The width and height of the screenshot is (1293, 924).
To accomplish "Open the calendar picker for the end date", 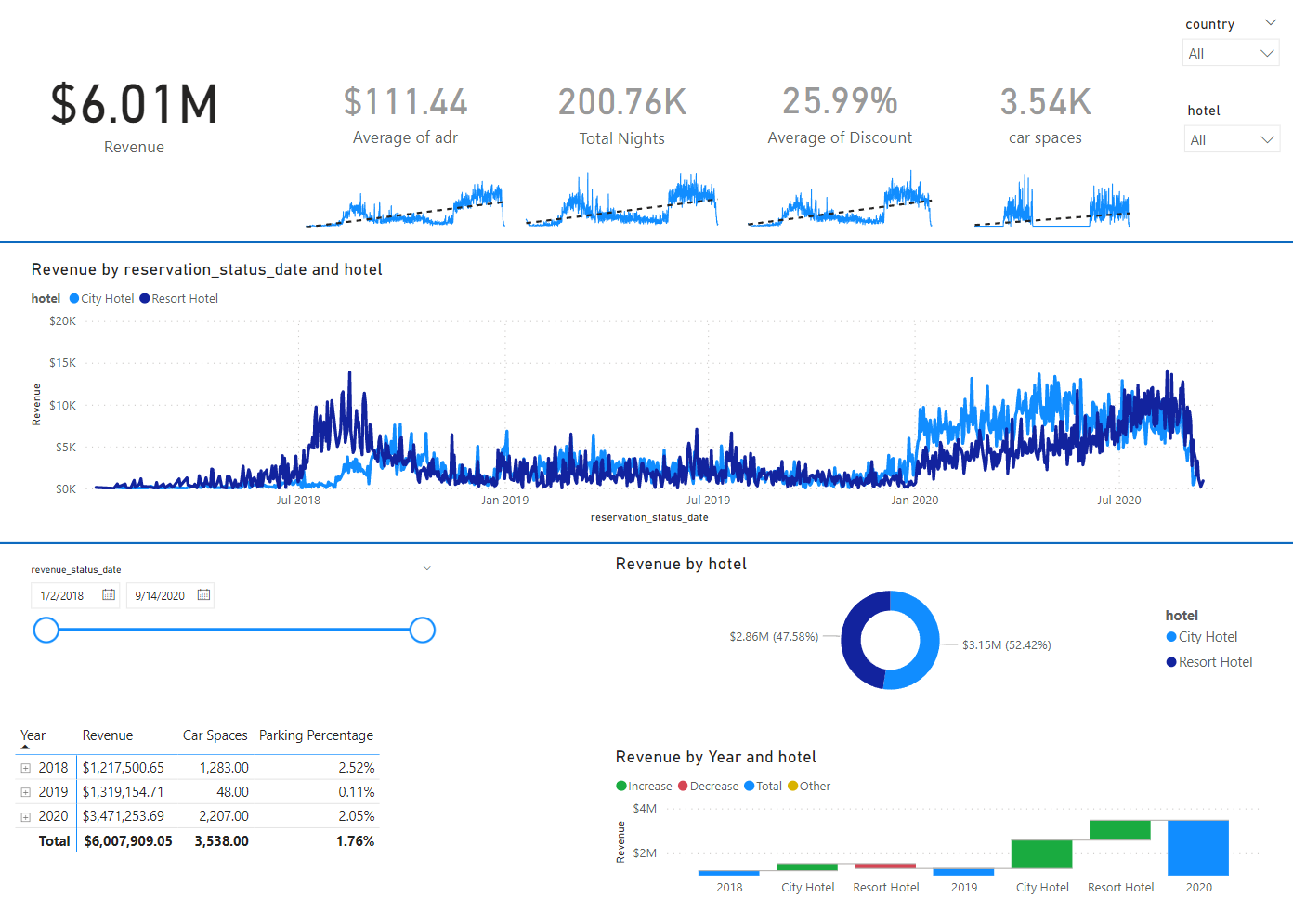I will 202,595.
